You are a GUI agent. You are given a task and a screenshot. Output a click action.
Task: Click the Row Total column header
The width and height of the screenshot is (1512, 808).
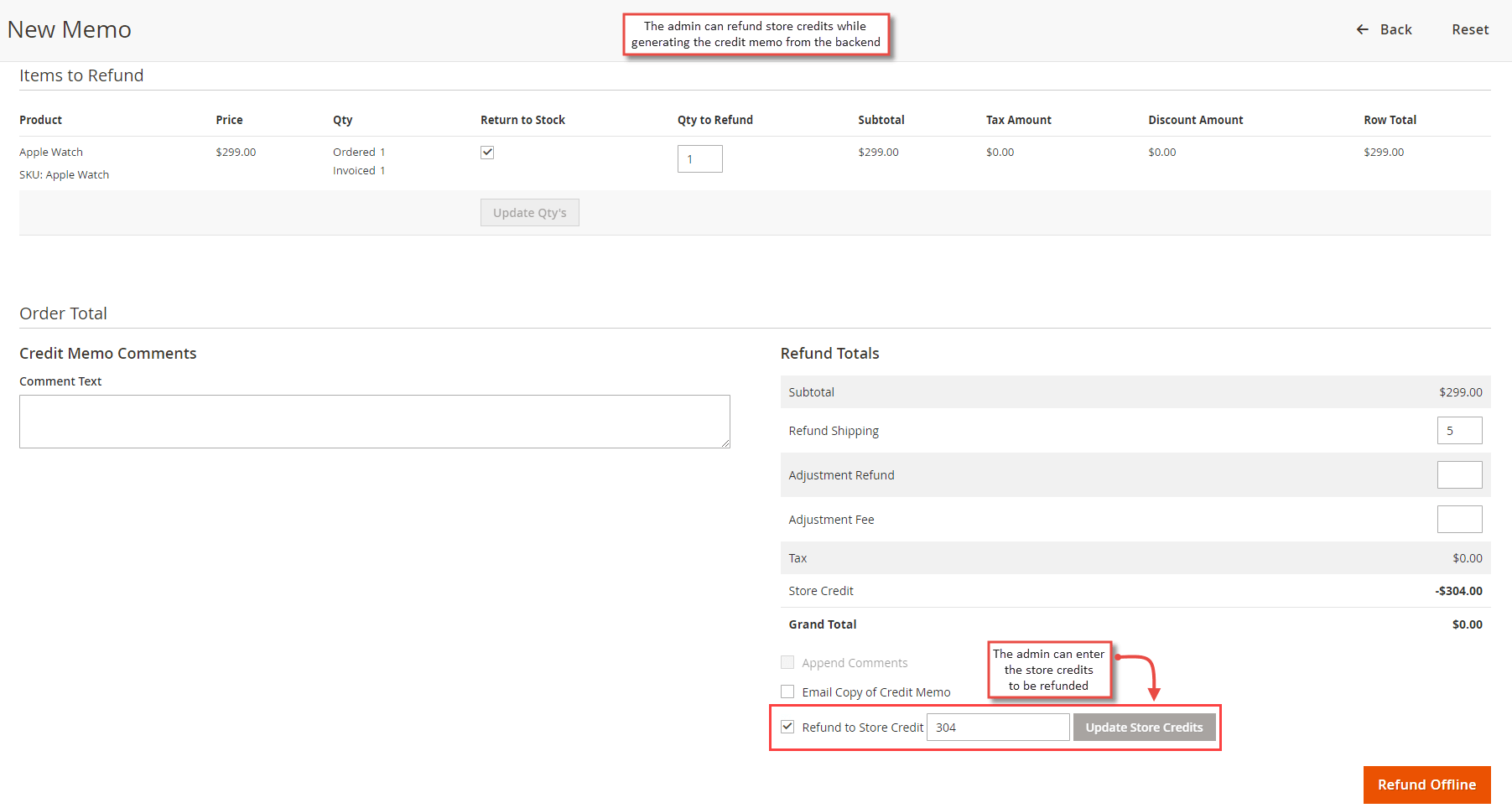click(x=1390, y=120)
